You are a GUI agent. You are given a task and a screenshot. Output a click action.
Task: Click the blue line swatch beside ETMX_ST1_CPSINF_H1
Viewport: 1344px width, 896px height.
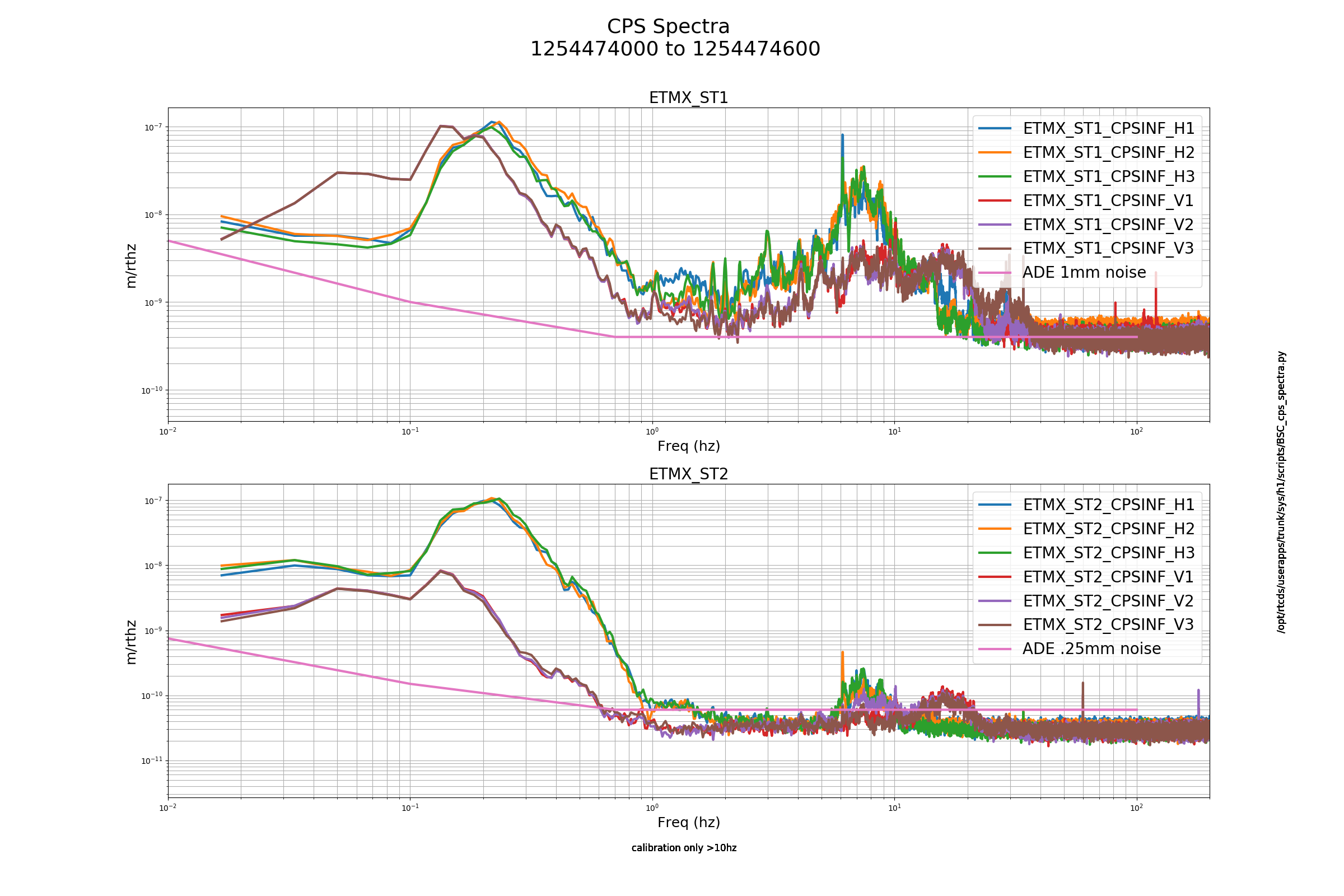tap(995, 128)
